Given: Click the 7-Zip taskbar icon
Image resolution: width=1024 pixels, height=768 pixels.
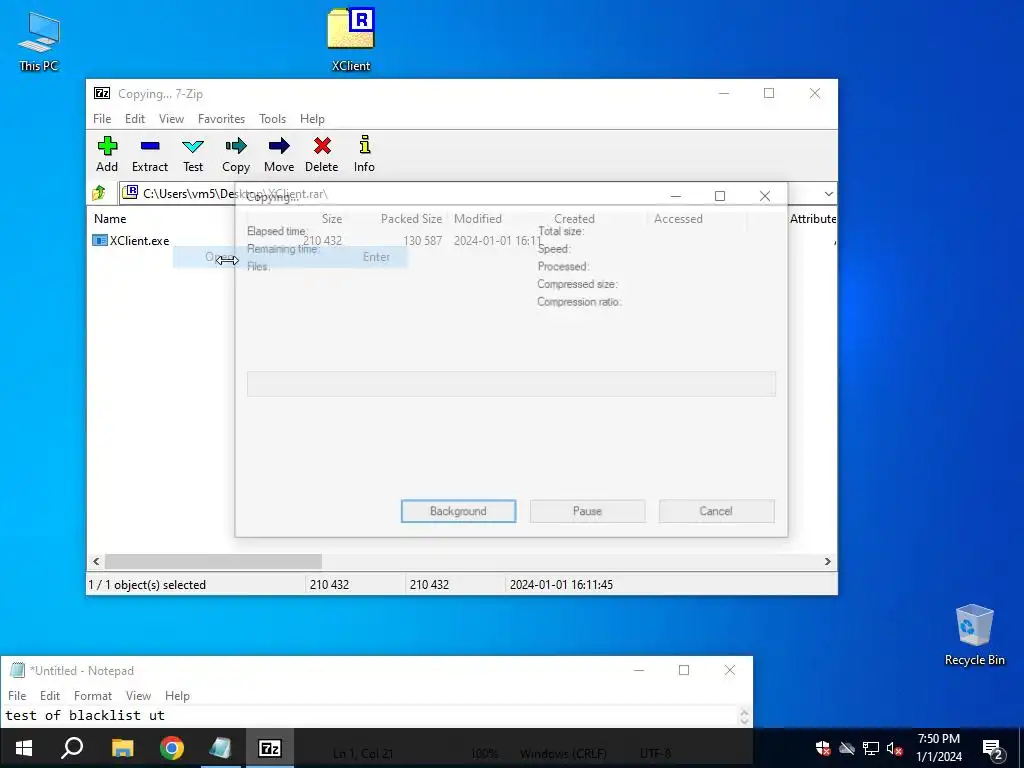Looking at the screenshot, I should [x=270, y=748].
